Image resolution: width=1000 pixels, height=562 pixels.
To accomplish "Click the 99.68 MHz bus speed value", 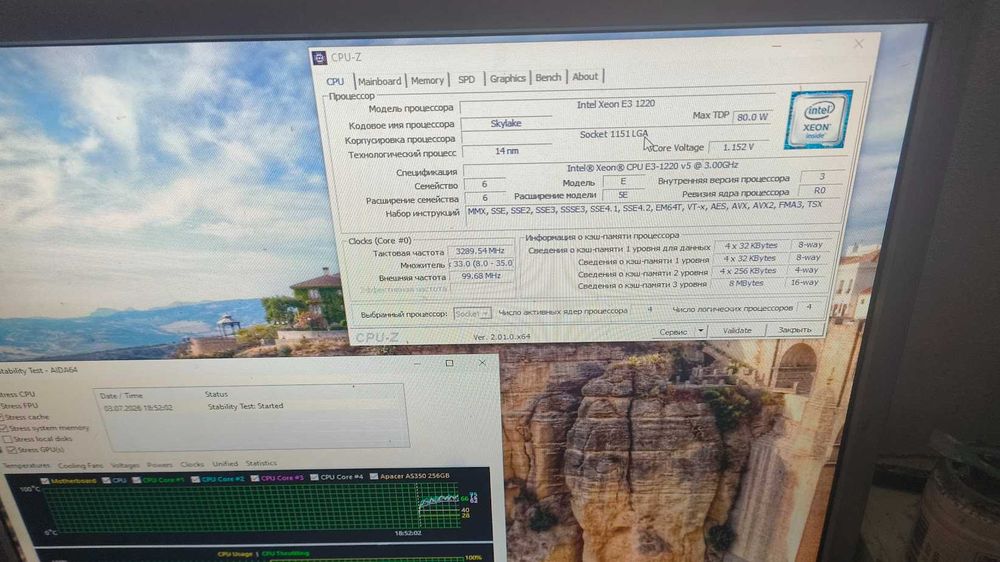I will tap(482, 276).
